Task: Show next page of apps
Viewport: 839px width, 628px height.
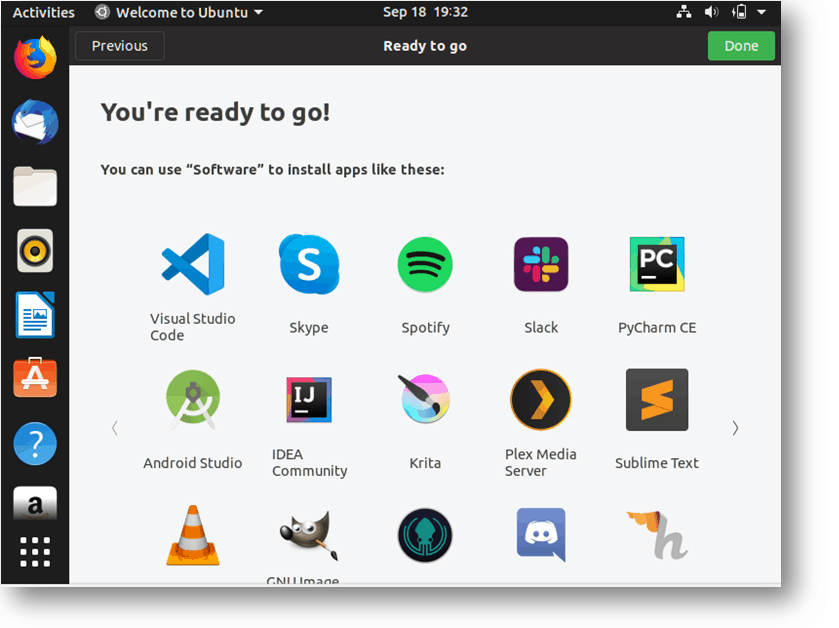Action: pos(735,428)
